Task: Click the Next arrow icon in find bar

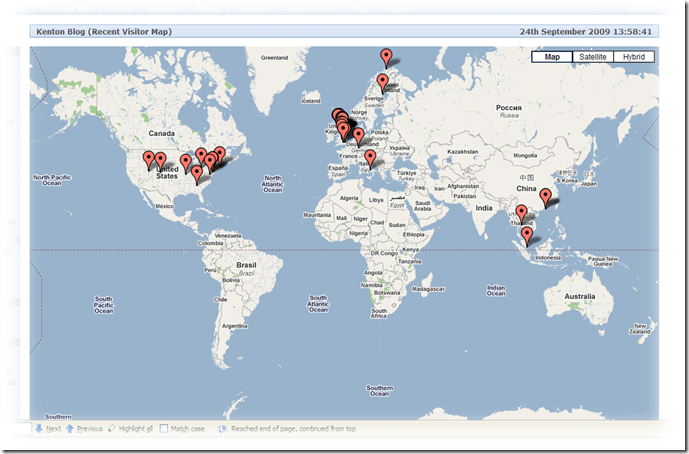Action: click(x=39, y=429)
